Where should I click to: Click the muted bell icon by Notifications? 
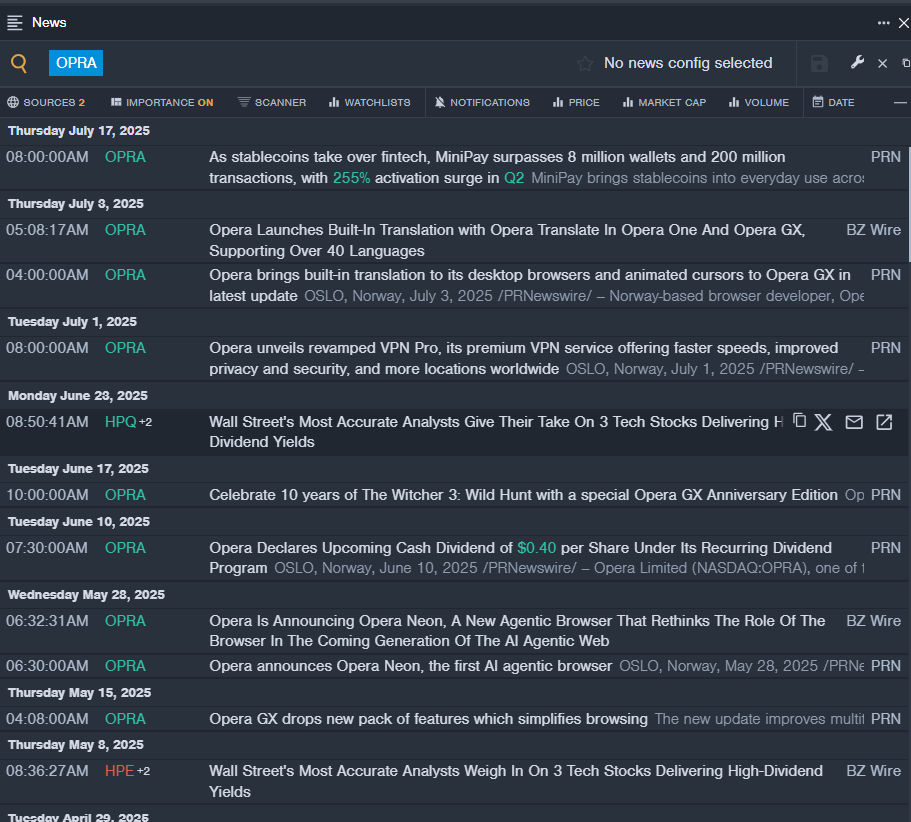(440, 102)
